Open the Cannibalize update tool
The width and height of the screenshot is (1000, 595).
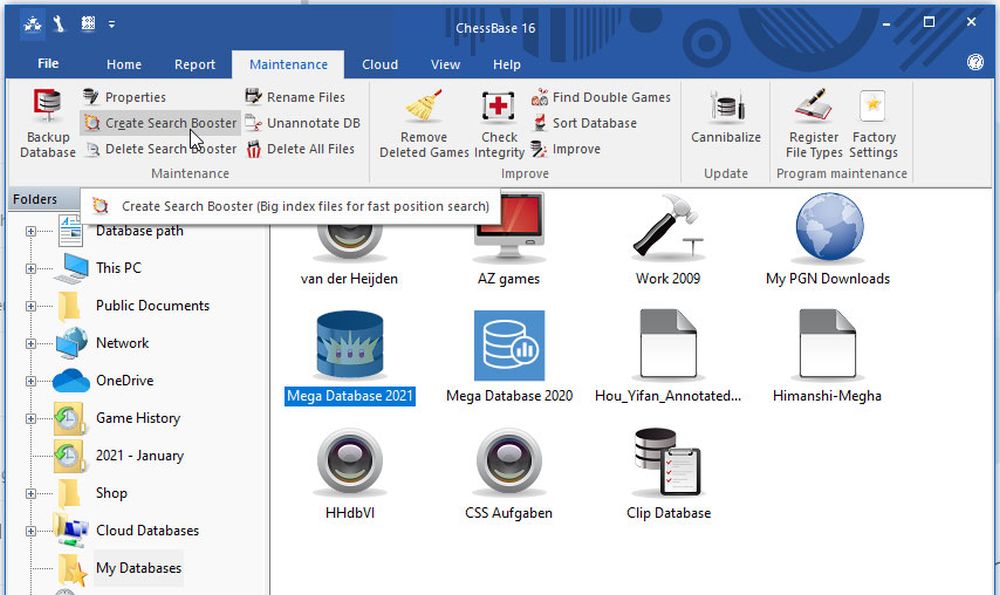tap(726, 108)
